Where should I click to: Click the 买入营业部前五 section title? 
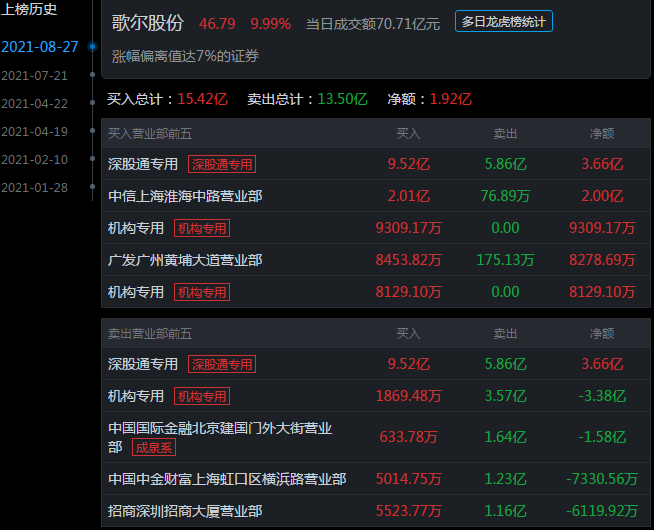(150, 133)
